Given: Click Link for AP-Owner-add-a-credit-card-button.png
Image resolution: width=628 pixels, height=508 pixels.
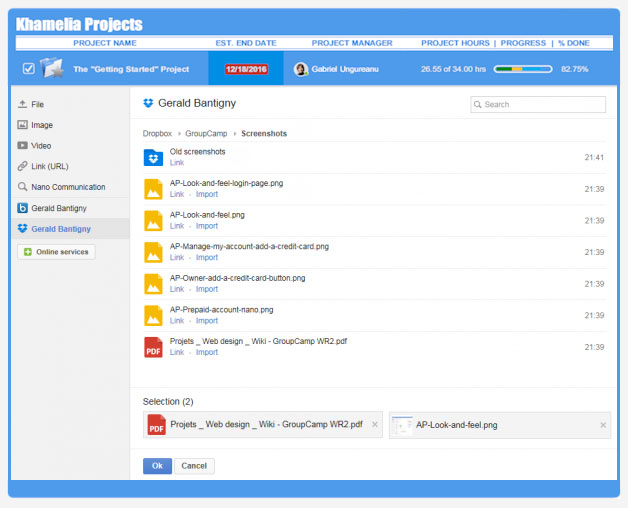Looking at the screenshot, I should pos(177,289).
